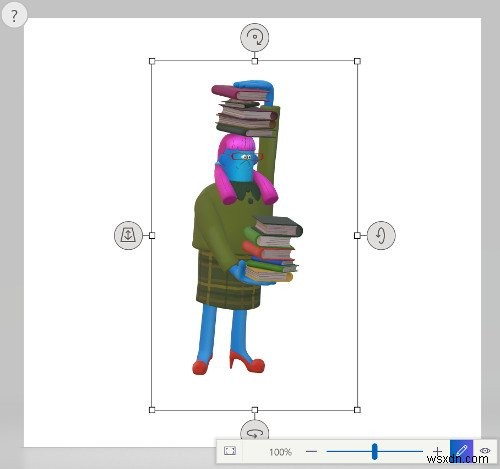Click the right-middle selection handle

coord(357,236)
